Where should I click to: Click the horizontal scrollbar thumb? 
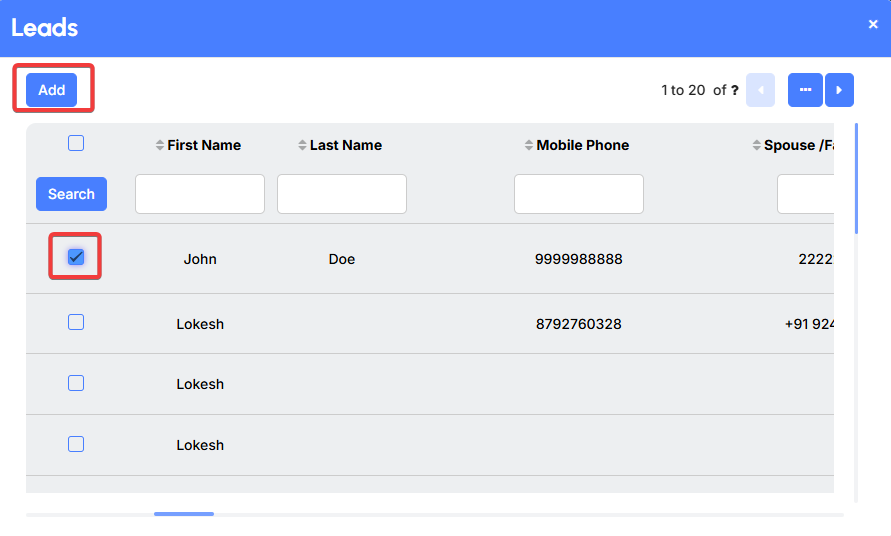[184, 514]
